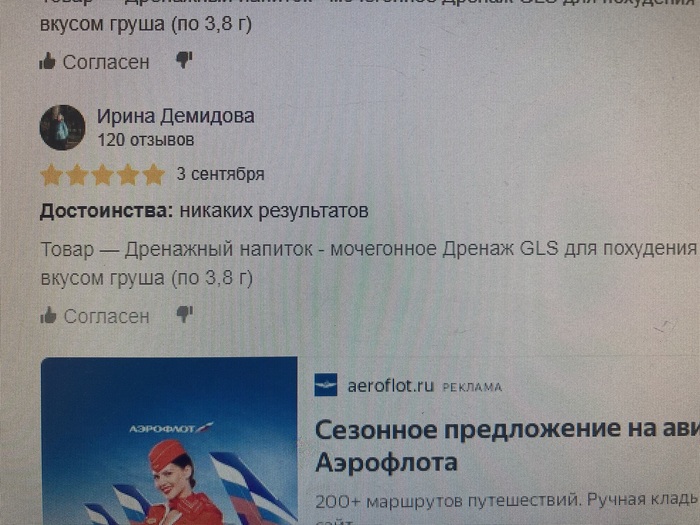
Task: Click the thumbs-down icon in the top review
Action: 184,59
